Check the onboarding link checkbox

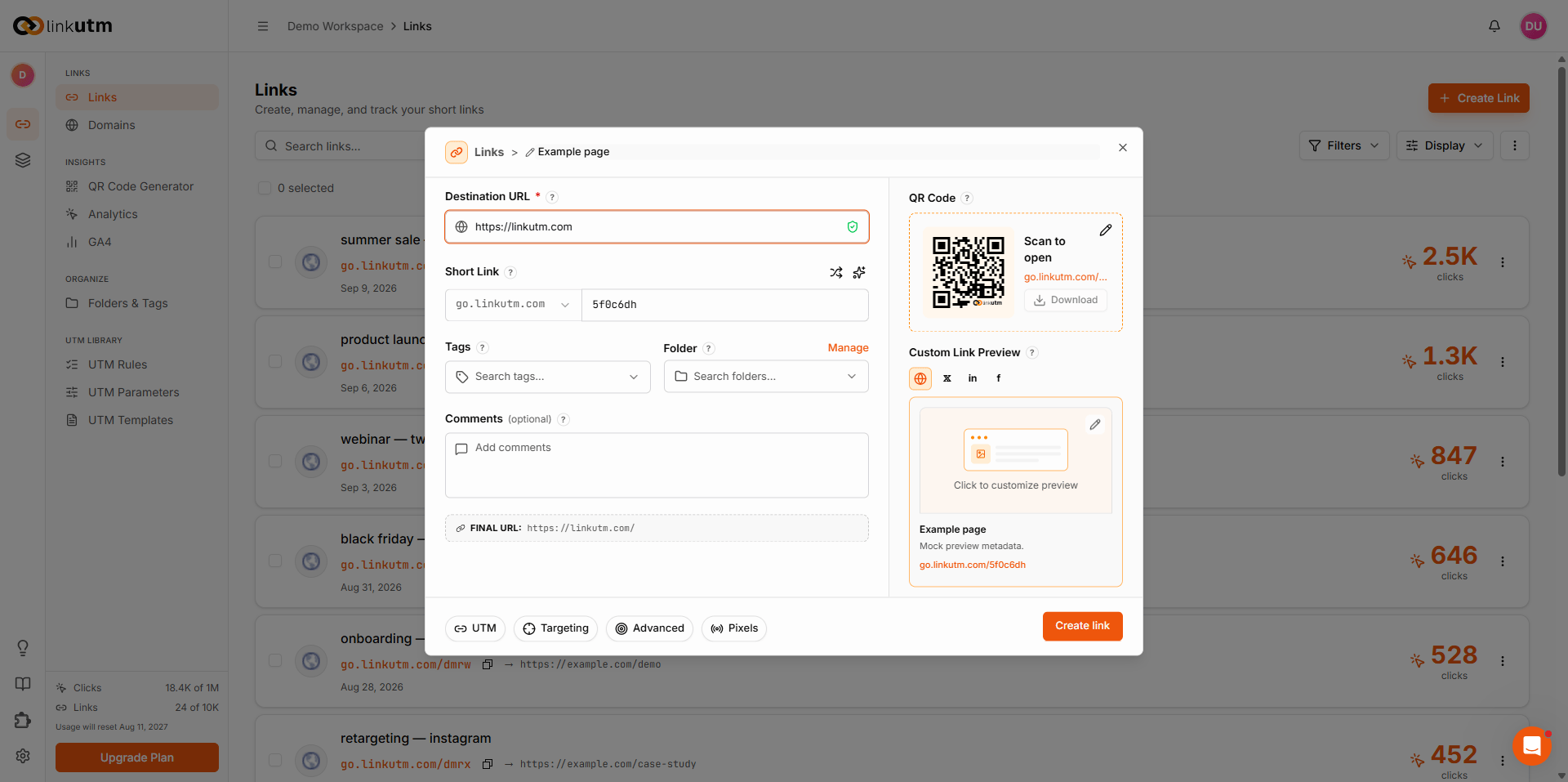coord(275,660)
